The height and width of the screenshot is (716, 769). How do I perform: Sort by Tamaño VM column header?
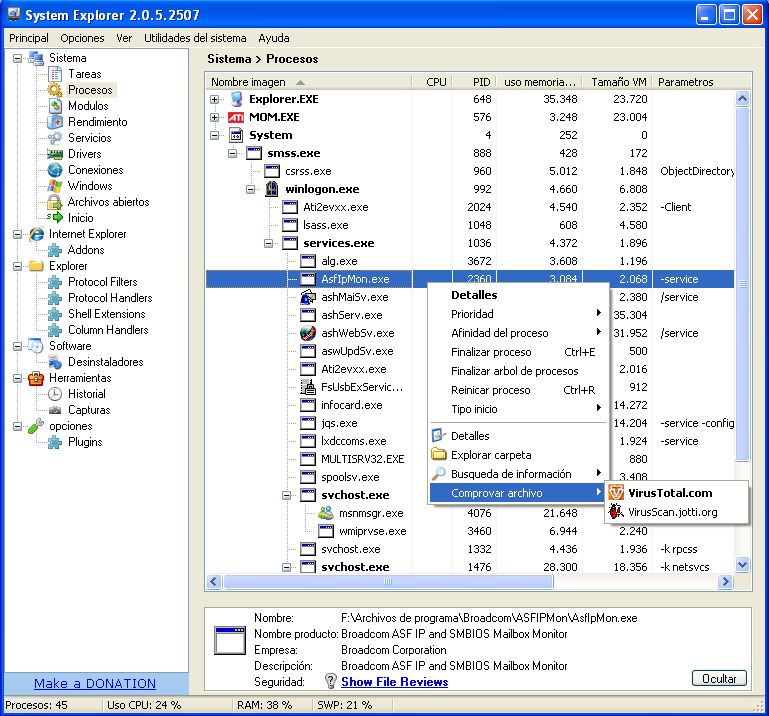[618, 82]
